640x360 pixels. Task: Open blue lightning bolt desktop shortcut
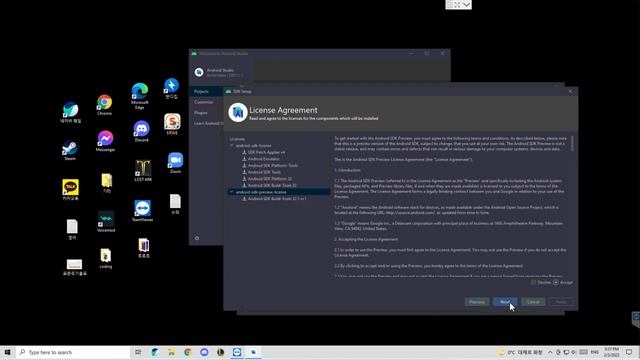click(x=171, y=88)
